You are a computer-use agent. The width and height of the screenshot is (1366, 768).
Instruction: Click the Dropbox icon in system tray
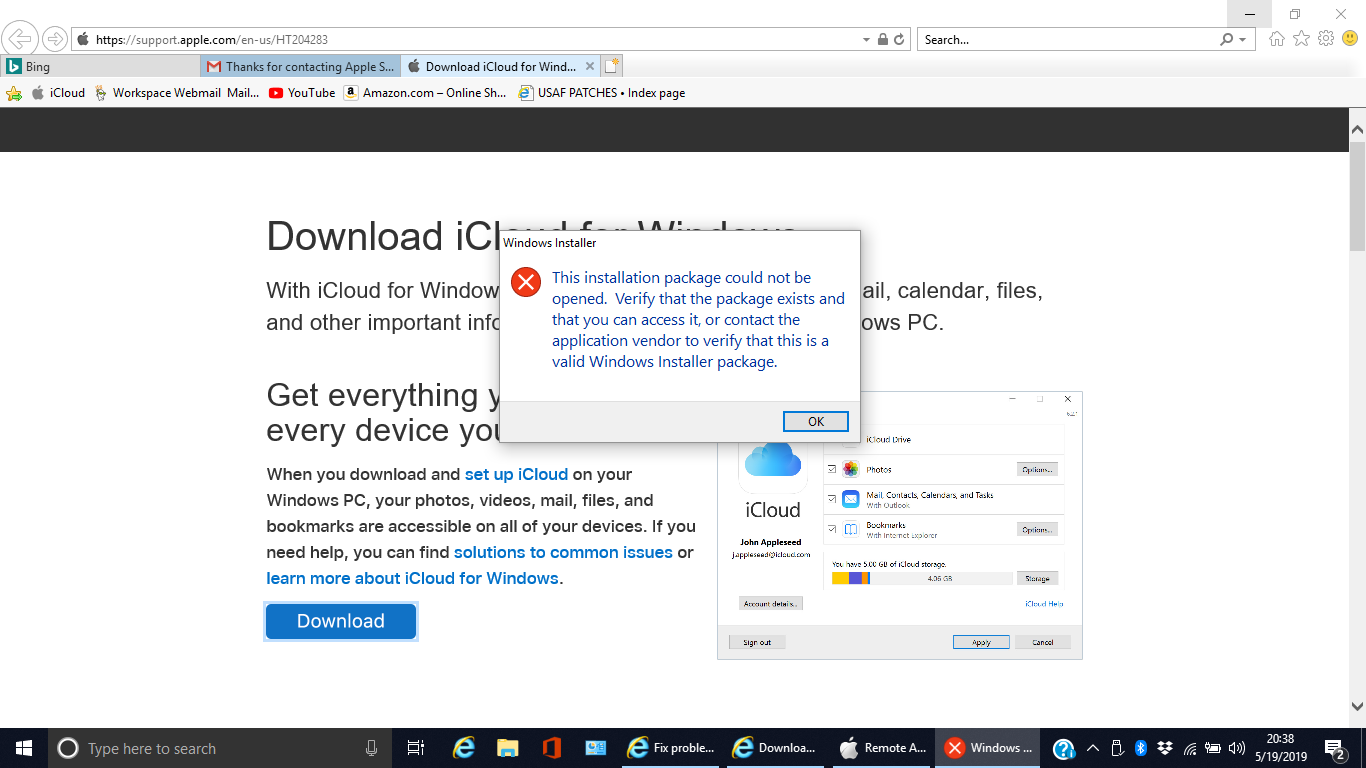pos(1165,748)
